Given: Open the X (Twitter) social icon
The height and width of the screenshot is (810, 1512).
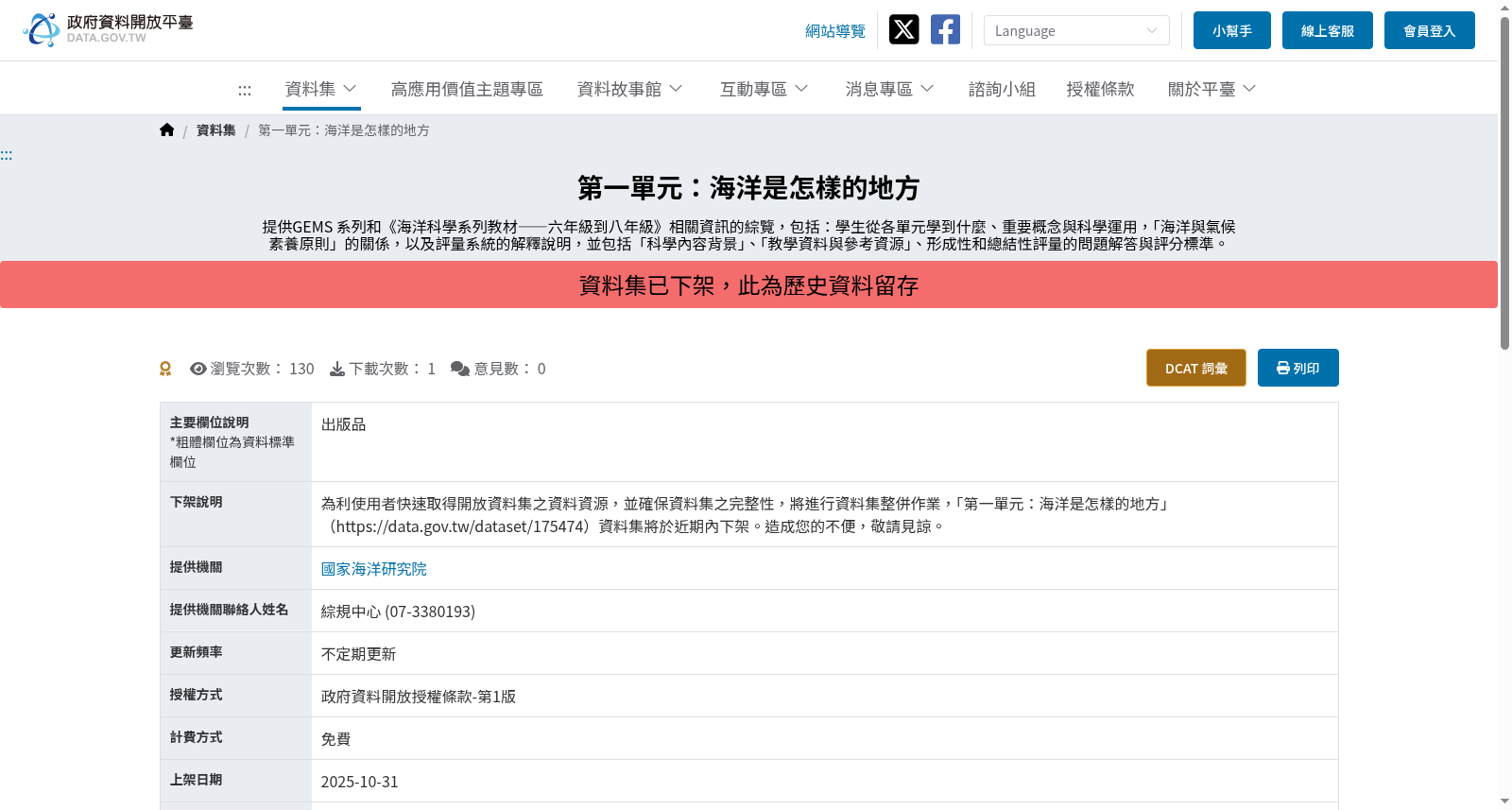Looking at the screenshot, I should (x=903, y=29).
